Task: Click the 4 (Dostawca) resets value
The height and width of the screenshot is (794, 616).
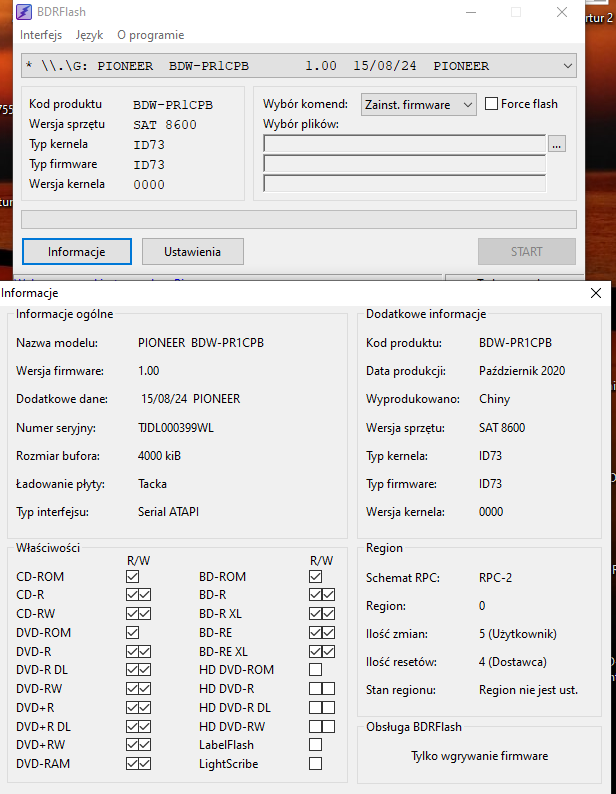Action: [513, 662]
